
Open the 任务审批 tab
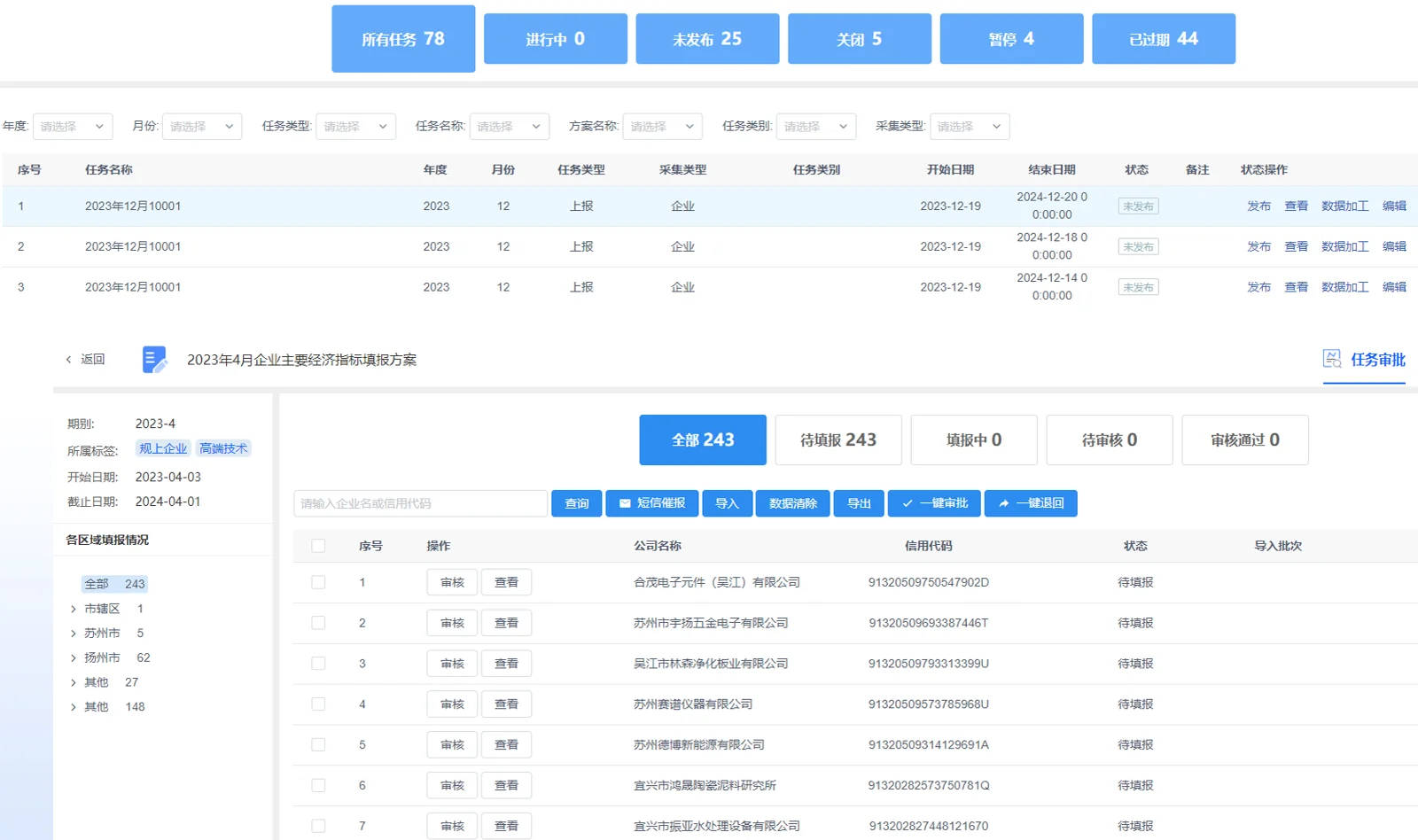coord(1364,360)
